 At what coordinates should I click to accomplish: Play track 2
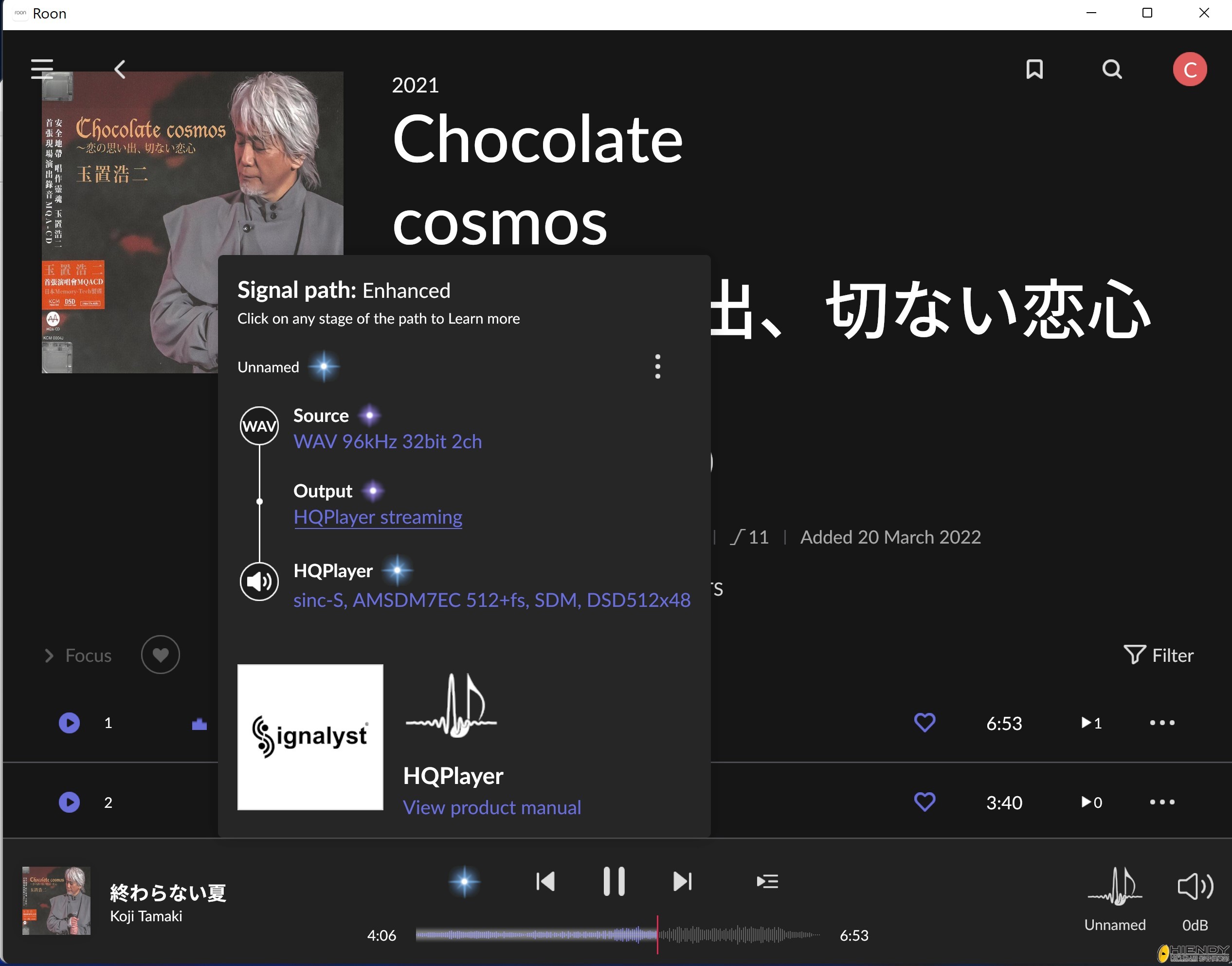click(69, 802)
